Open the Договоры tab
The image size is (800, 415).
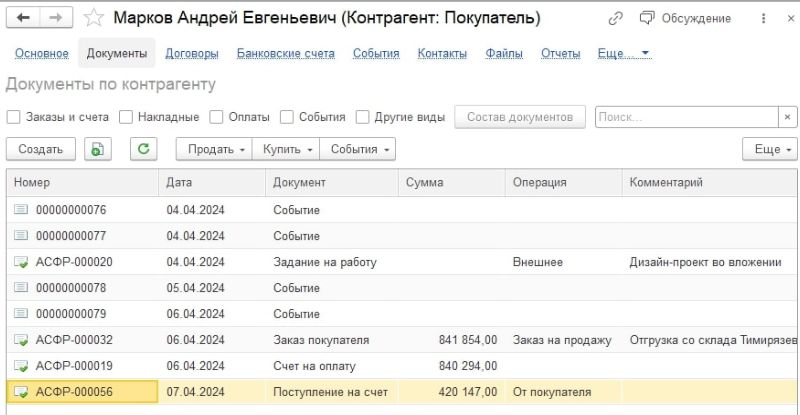point(192,53)
